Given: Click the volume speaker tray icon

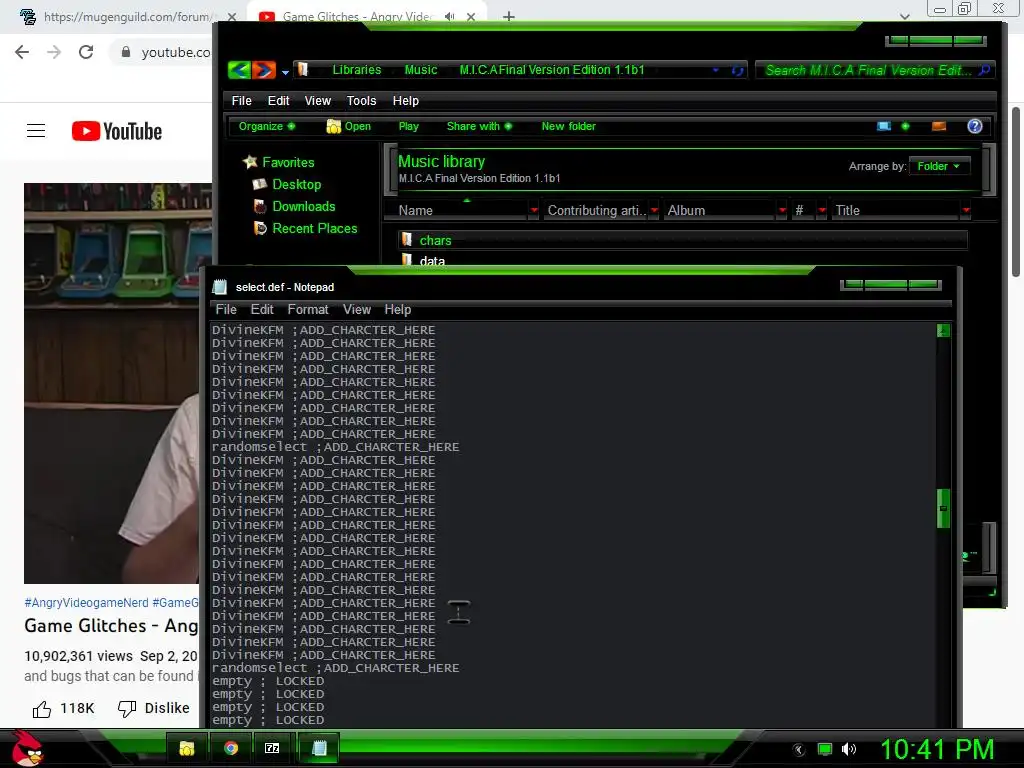Looking at the screenshot, I should pos(848,750).
